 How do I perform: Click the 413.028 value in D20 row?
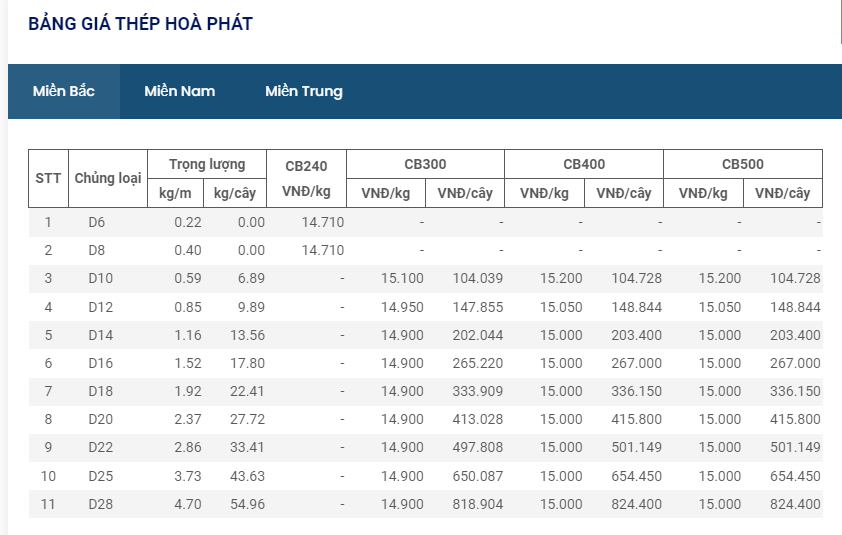[x=478, y=419]
